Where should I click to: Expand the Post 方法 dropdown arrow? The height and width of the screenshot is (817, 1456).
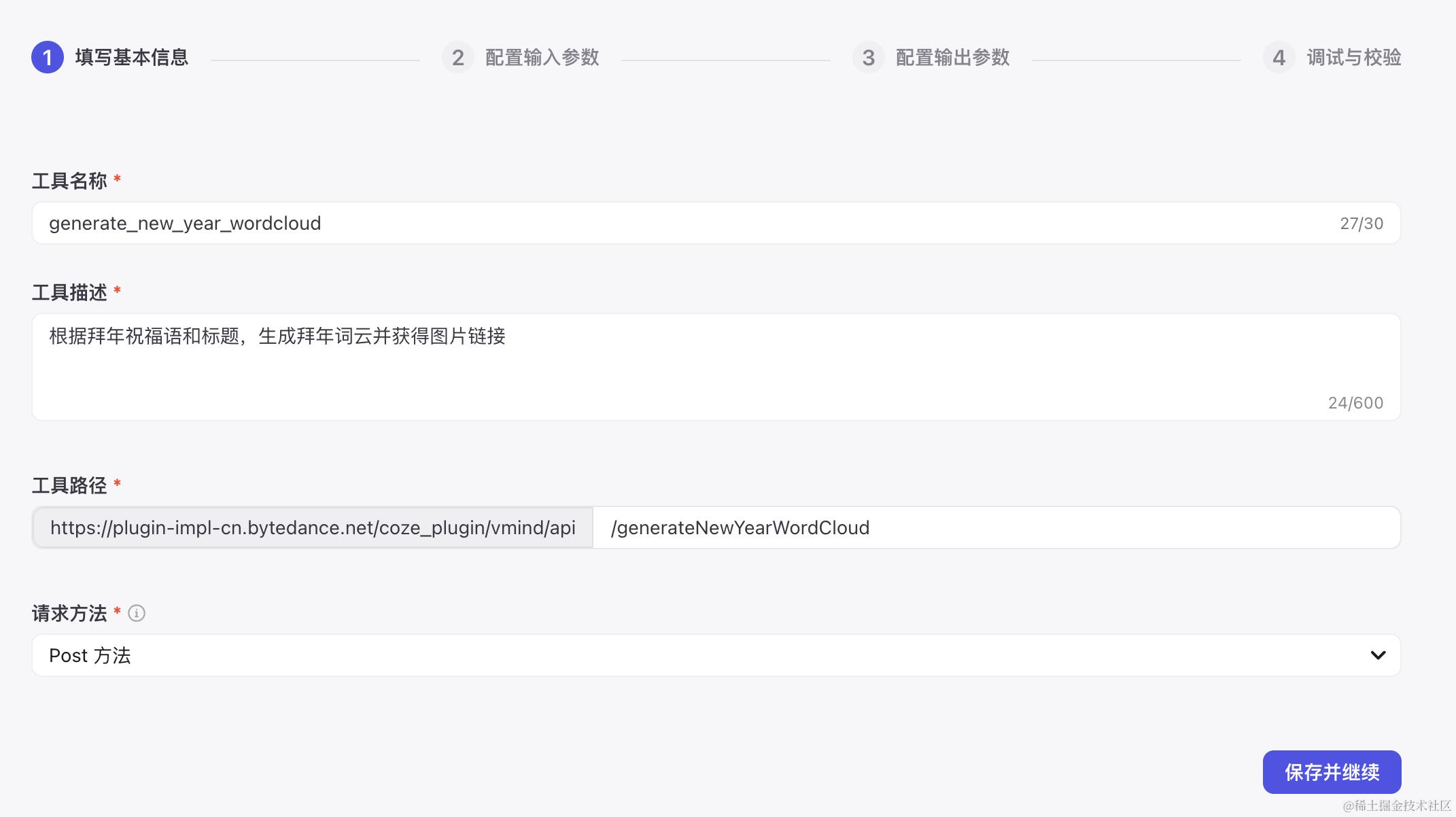(x=1378, y=655)
